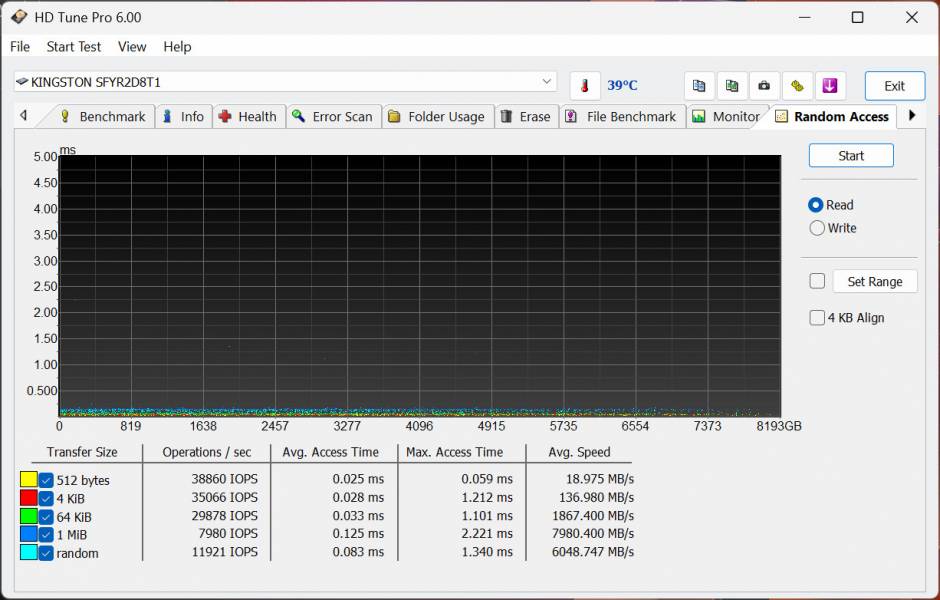Click the purple down-arrow minimize-to-tray icon

pos(830,86)
